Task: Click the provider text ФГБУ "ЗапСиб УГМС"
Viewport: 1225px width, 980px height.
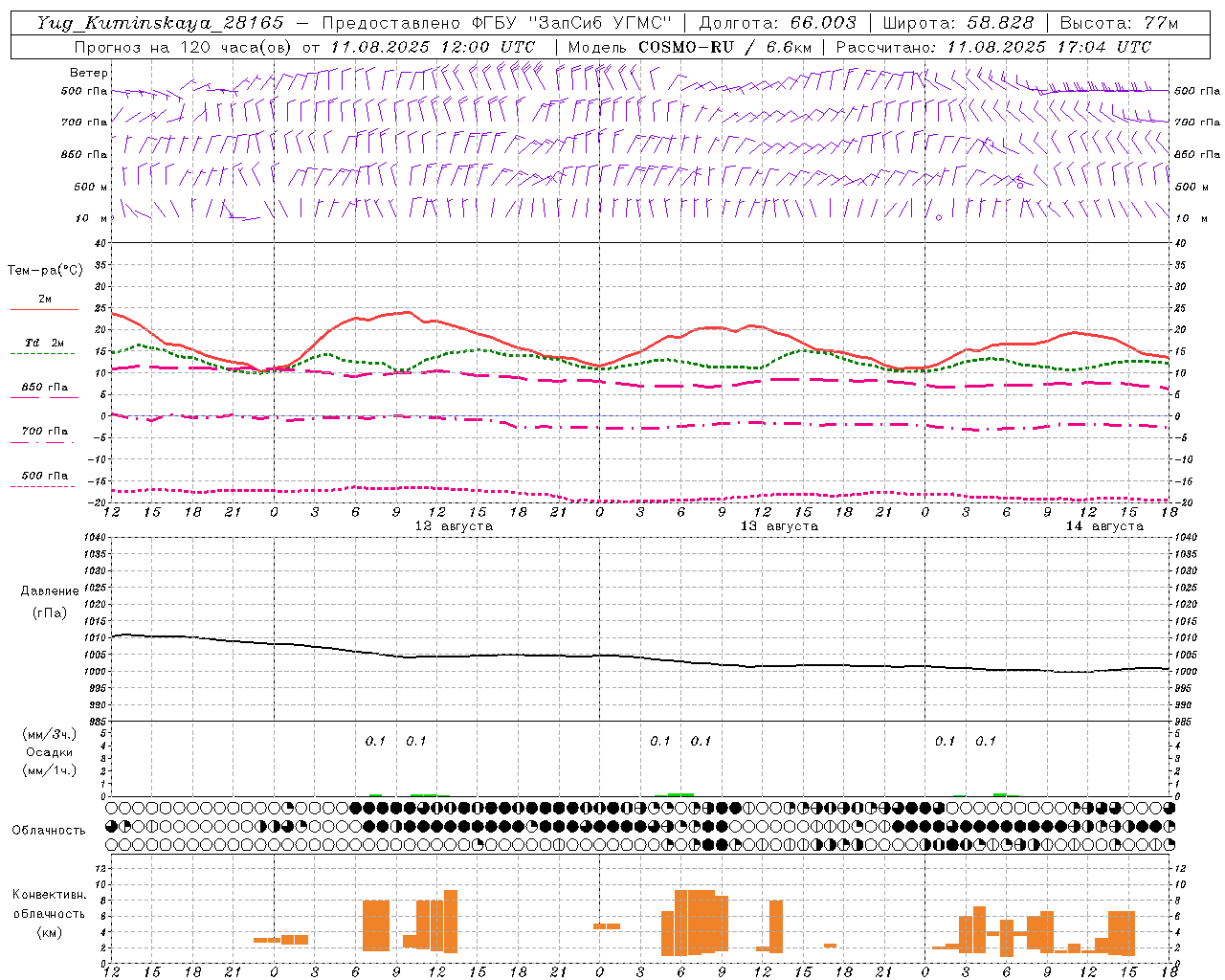Action: point(572,23)
